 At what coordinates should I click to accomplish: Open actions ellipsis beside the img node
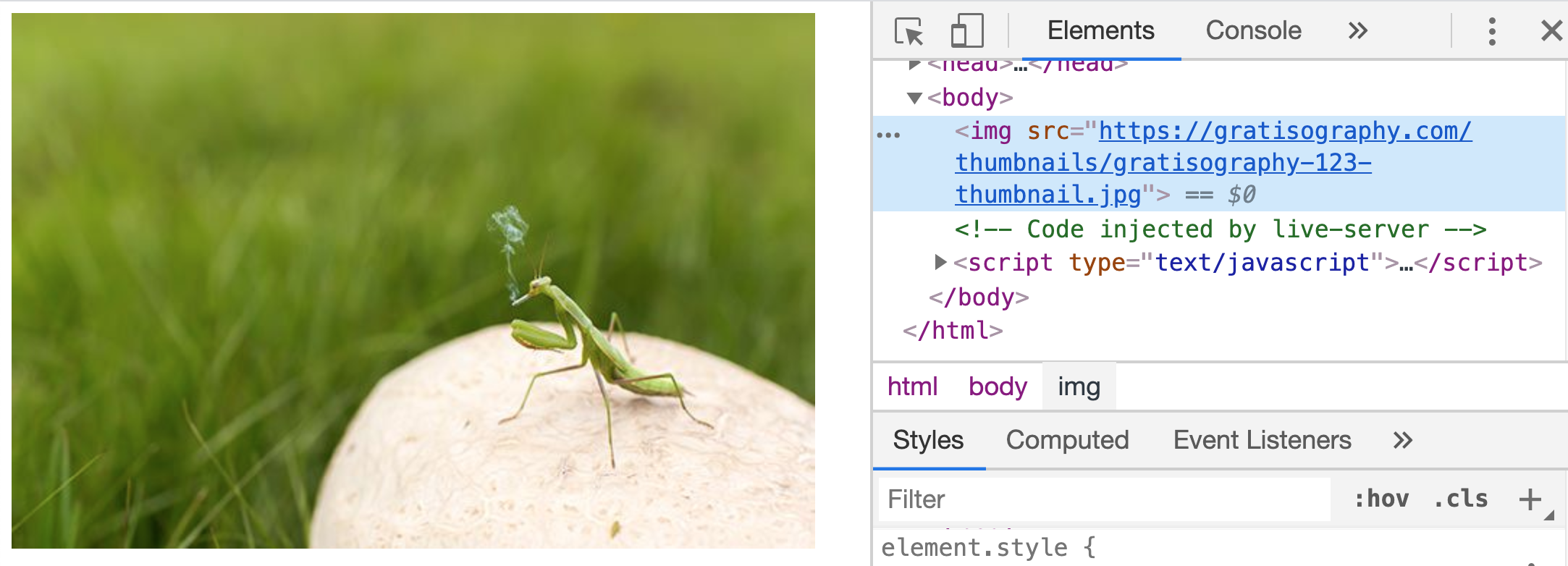pyautogui.click(x=888, y=135)
